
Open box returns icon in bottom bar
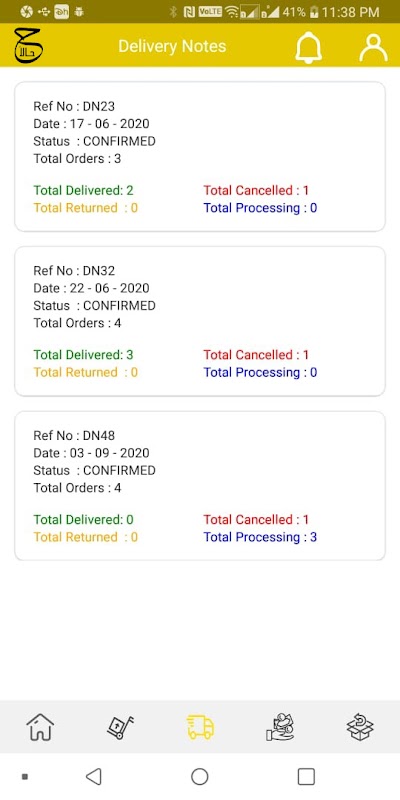(x=360, y=727)
